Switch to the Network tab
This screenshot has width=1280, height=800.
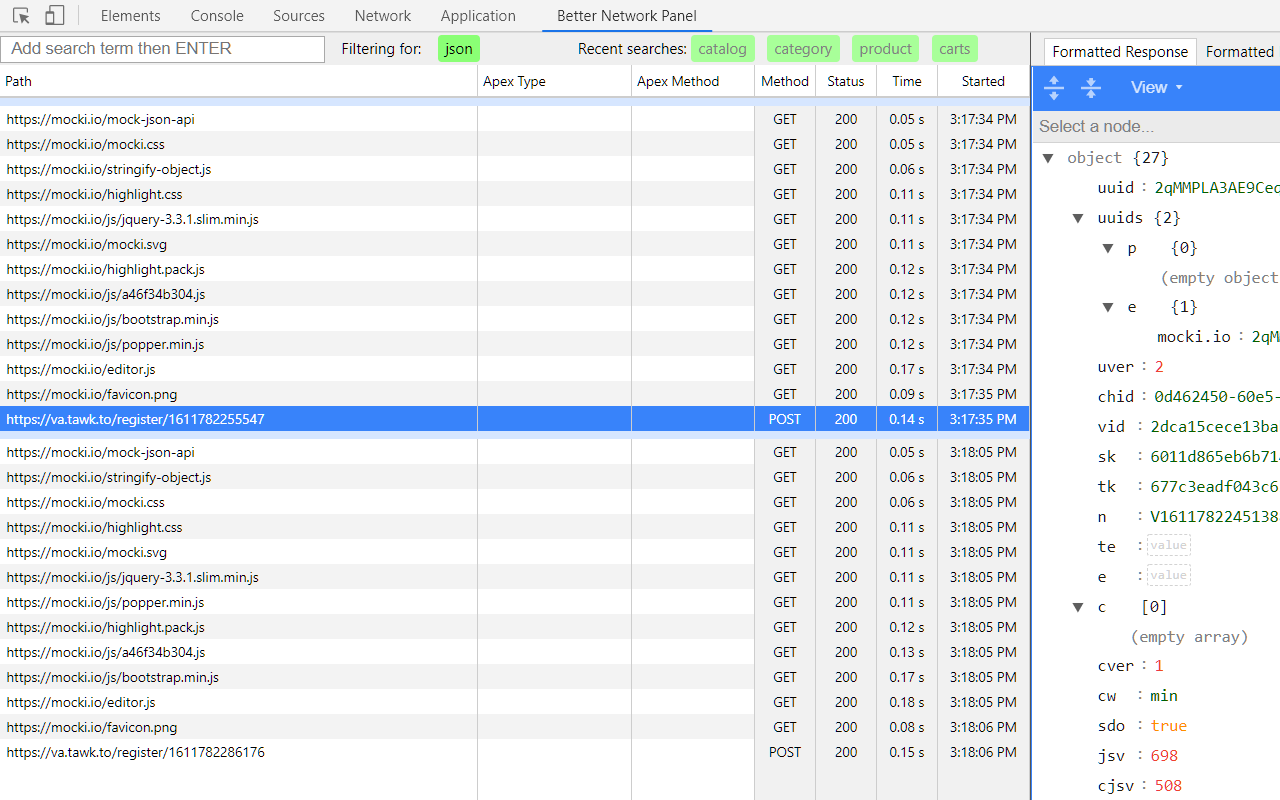click(x=383, y=16)
